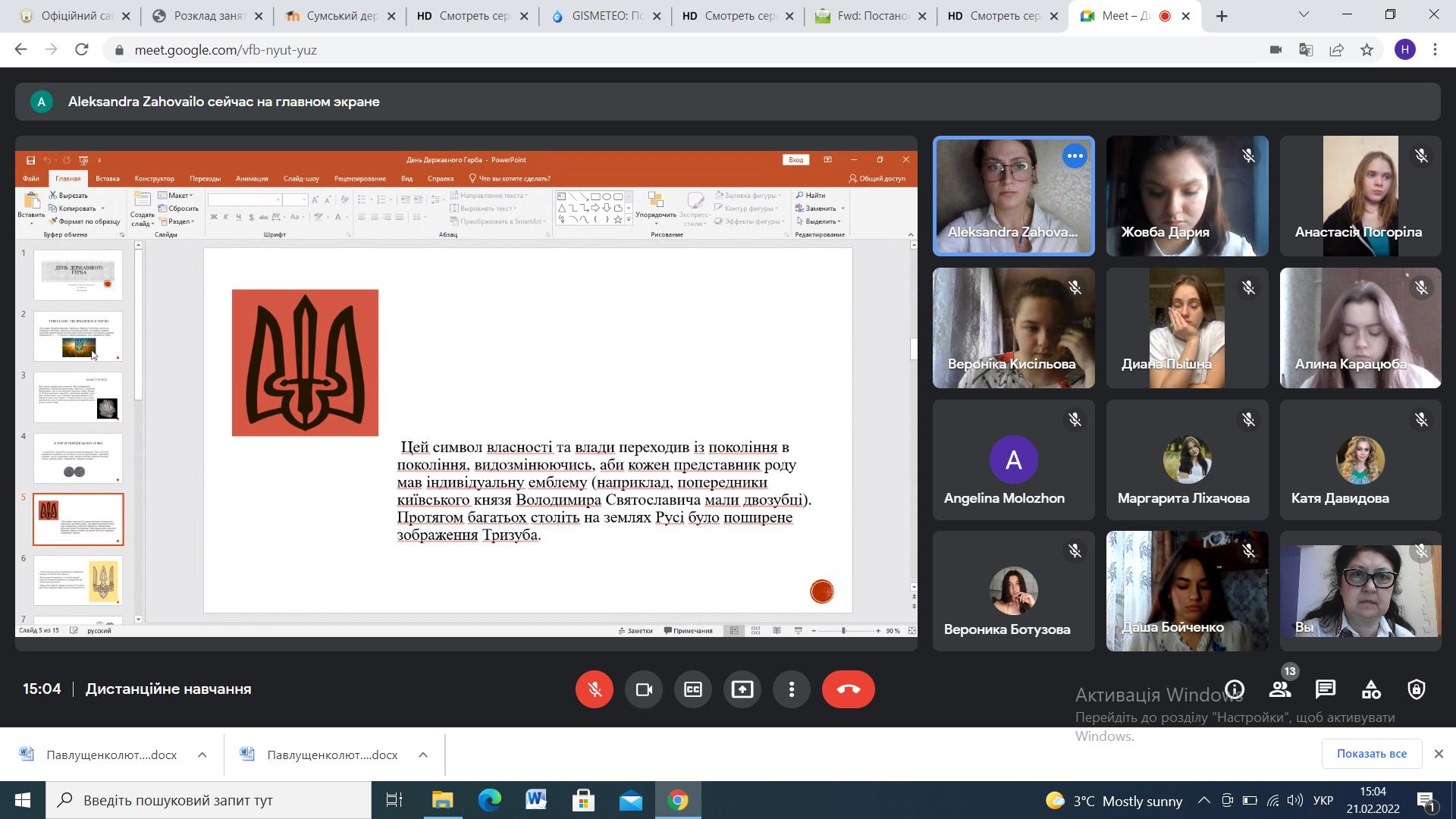Viewport: 1456px width, 819px height.
Task: Click Анастасія Погоріла video tile
Action: [1360, 196]
